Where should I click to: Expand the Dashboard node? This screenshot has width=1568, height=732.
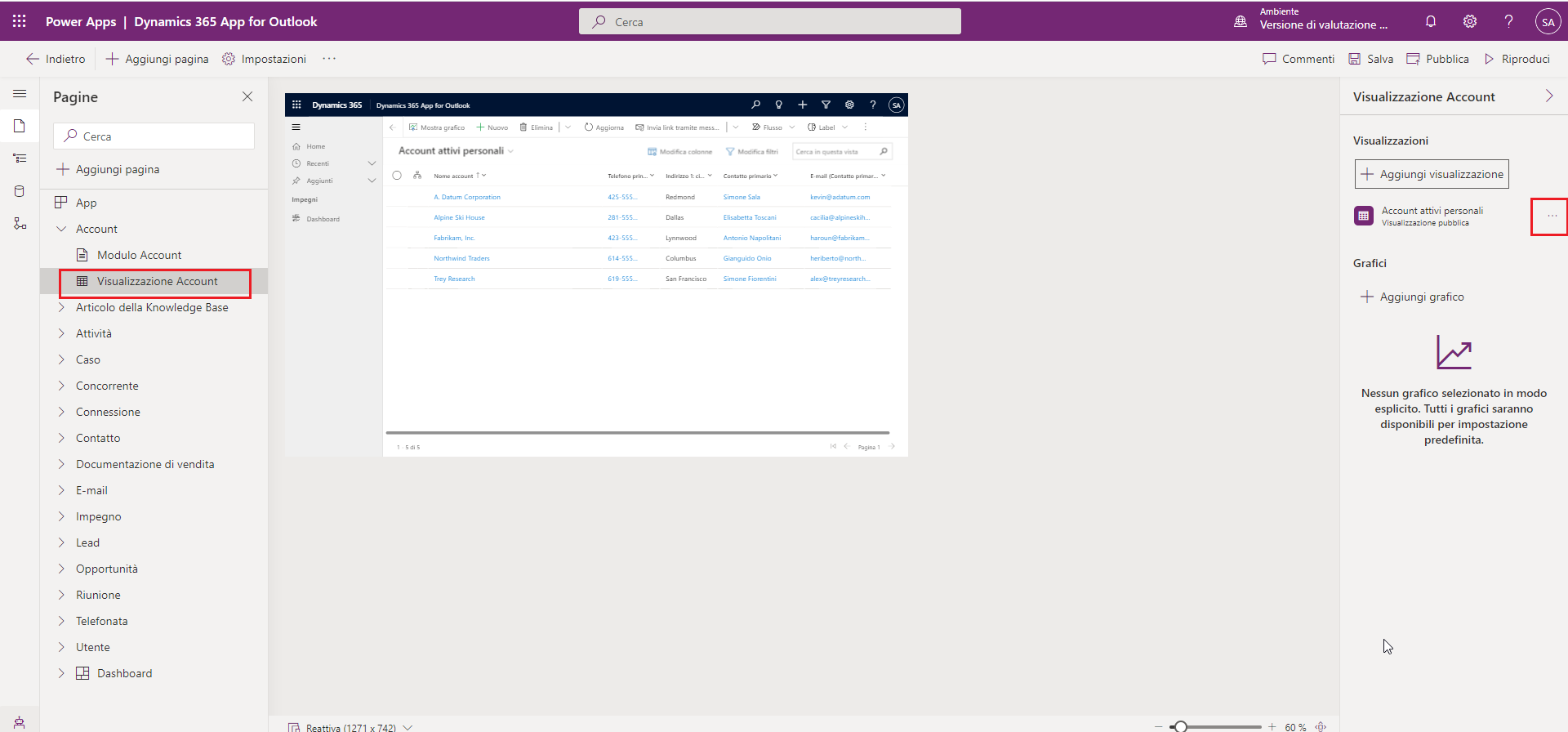[61, 673]
